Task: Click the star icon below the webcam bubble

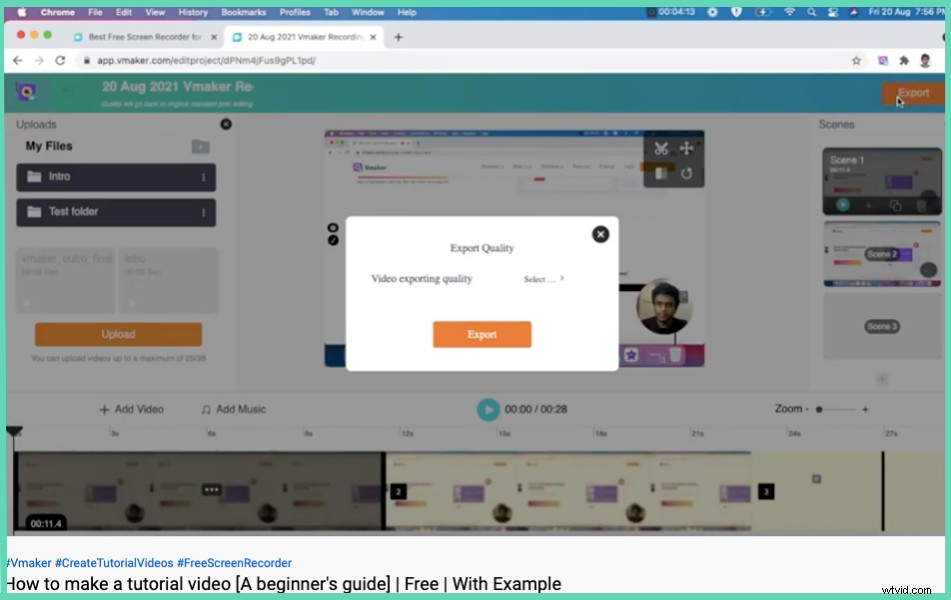Action: pyautogui.click(x=629, y=354)
